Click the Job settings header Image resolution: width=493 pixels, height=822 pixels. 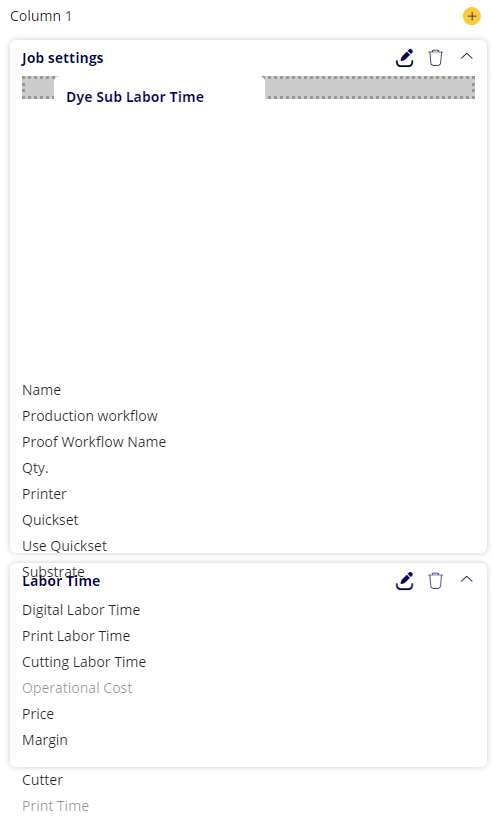point(62,58)
